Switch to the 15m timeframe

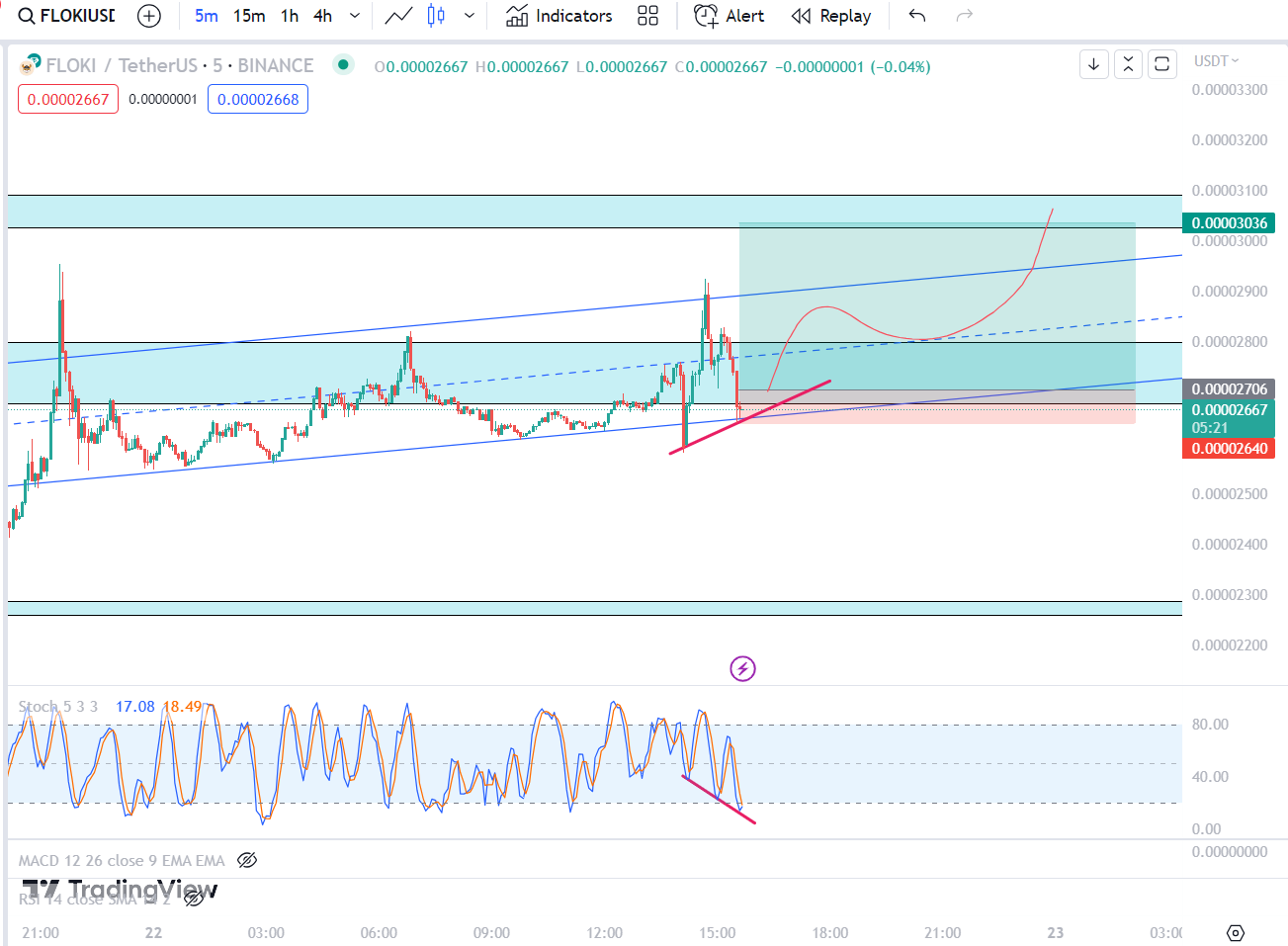[x=249, y=16]
